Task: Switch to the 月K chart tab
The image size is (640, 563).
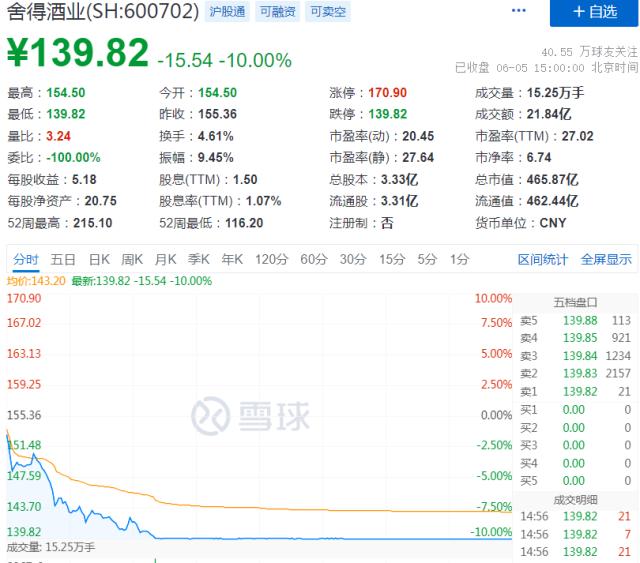Action: (x=165, y=259)
